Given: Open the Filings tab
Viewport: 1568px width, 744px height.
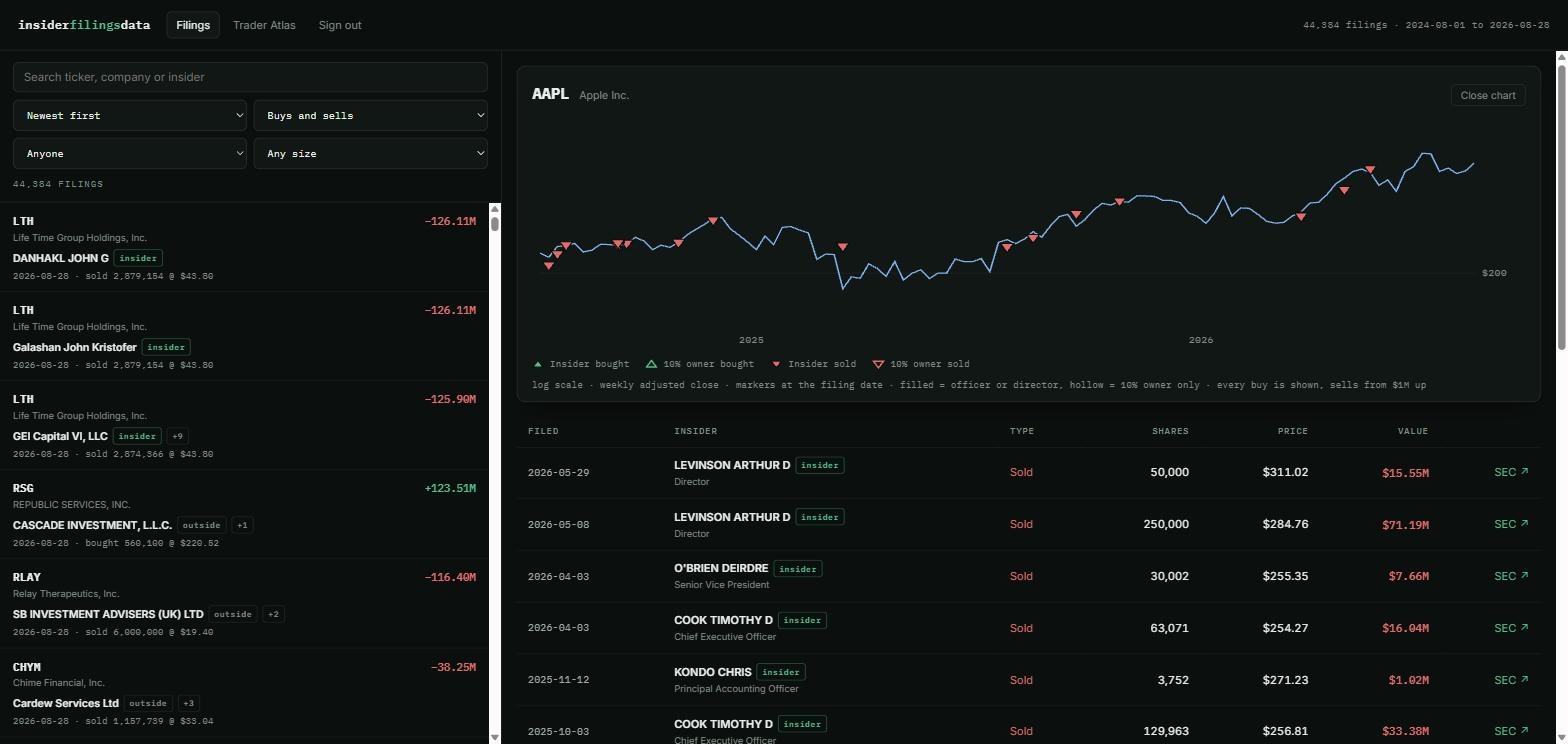Looking at the screenshot, I should (x=193, y=25).
